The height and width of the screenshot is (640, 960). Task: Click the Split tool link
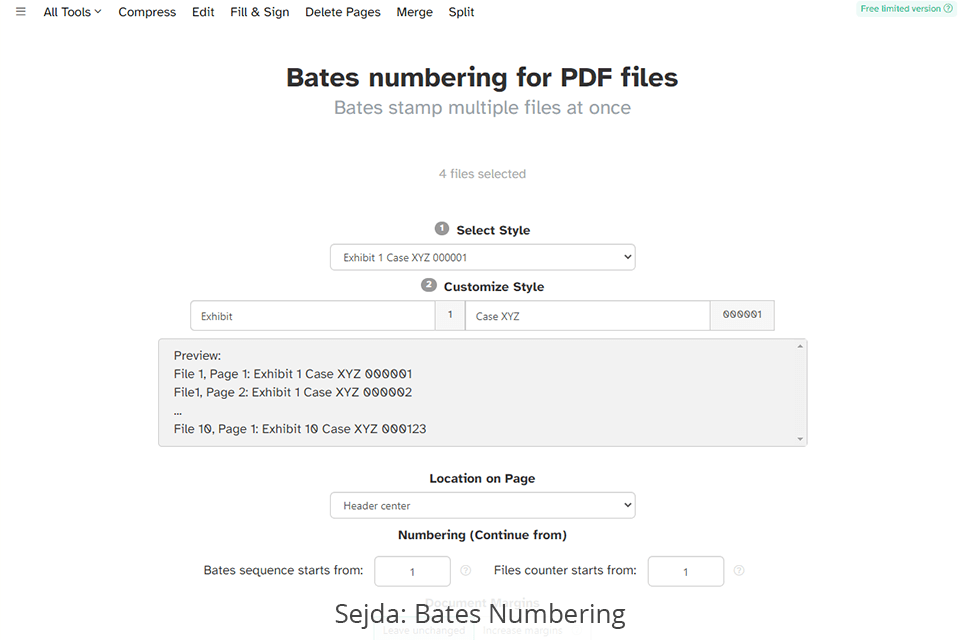click(462, 12)
